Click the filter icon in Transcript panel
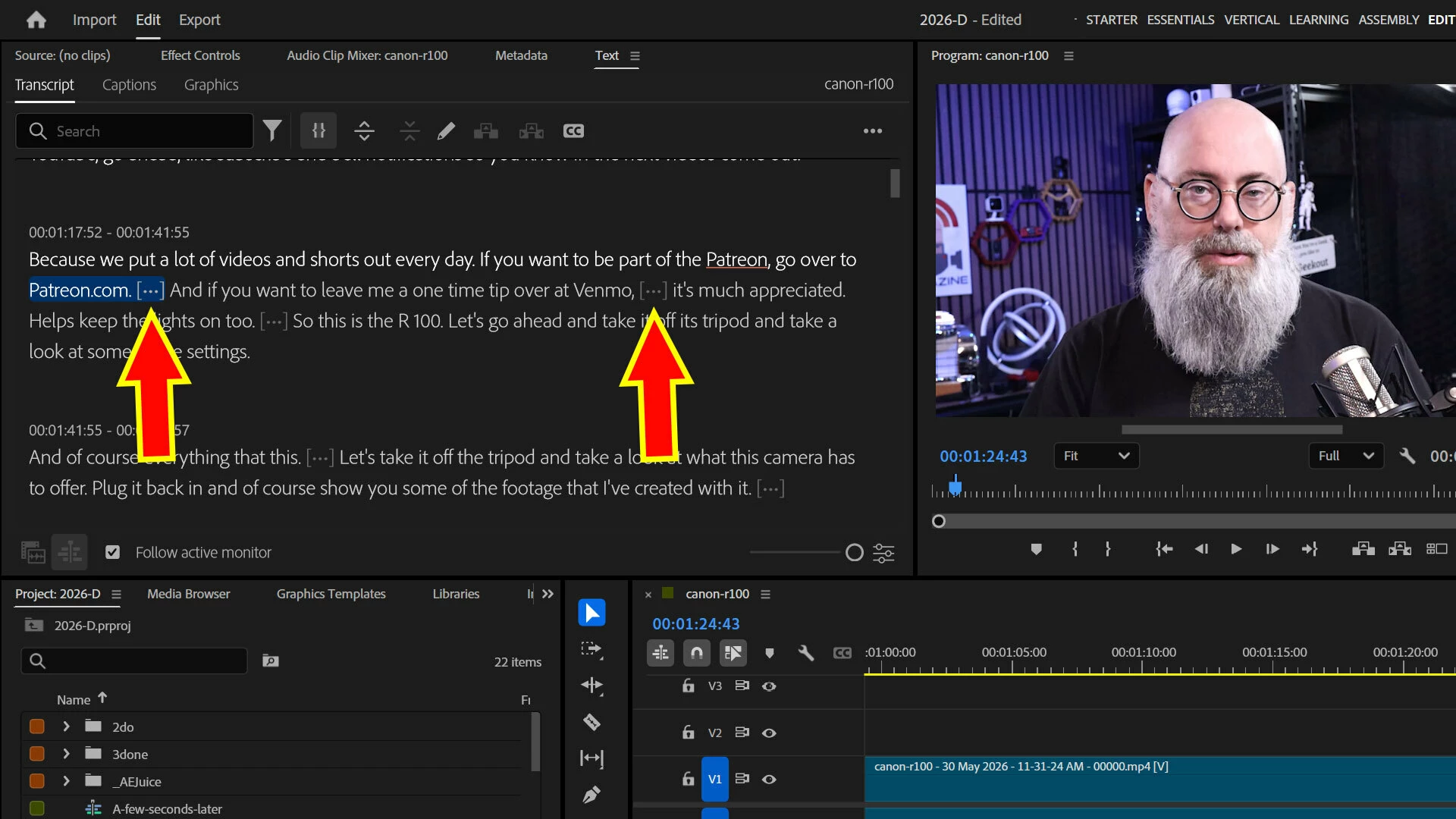This screenshot has height=819, width=1456. point(272,130)
